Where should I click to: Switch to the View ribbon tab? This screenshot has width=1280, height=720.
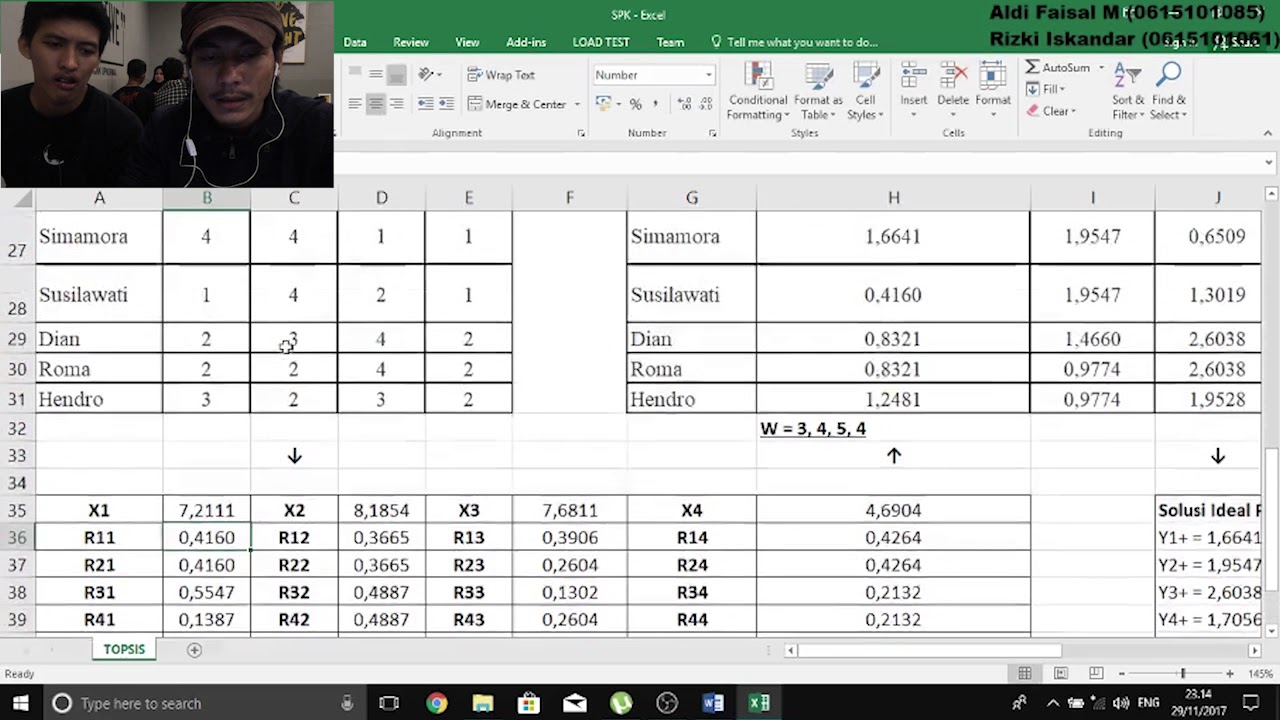point(467,42)
